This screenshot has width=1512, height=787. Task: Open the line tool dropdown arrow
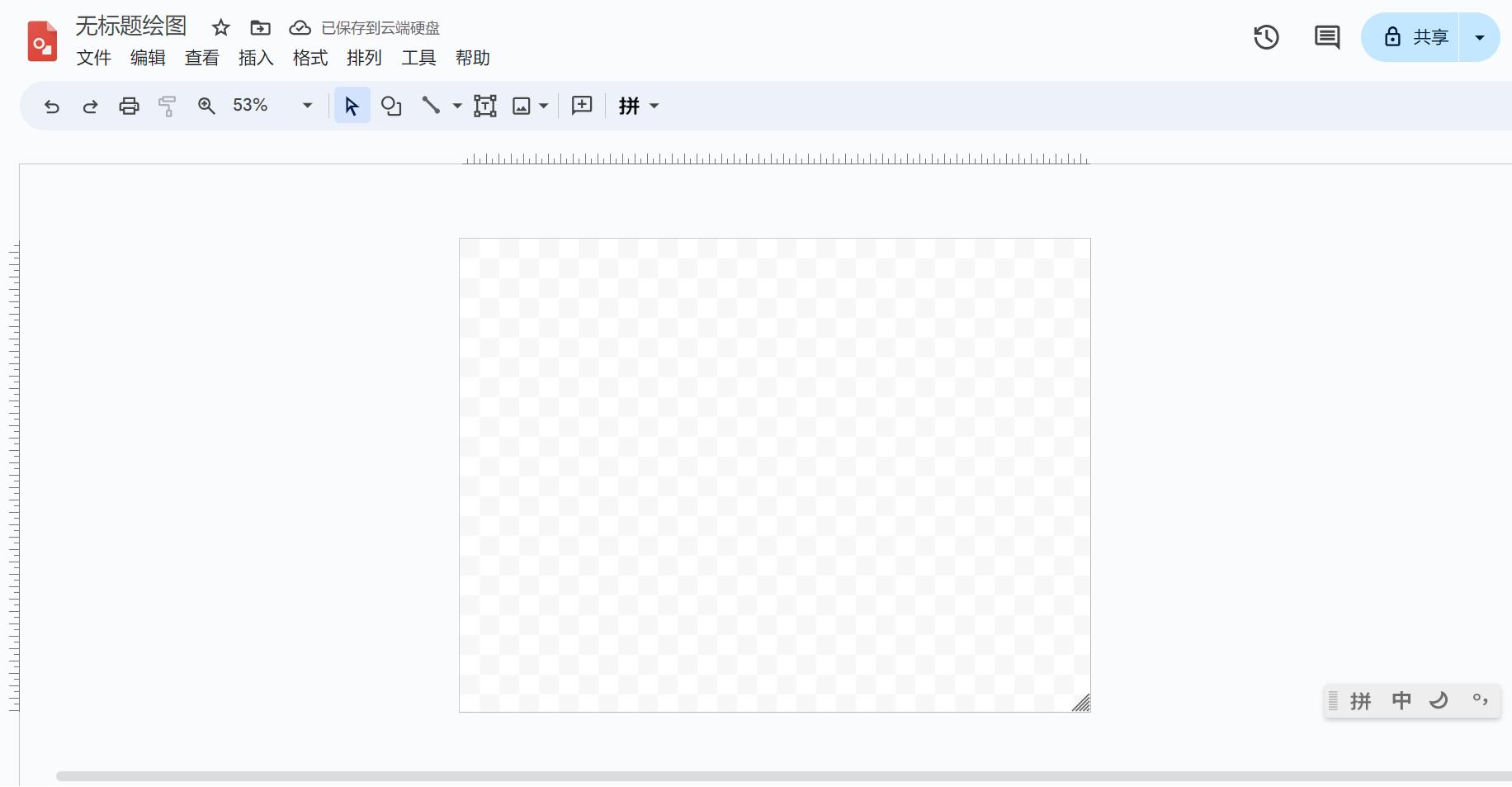(457, 106)
